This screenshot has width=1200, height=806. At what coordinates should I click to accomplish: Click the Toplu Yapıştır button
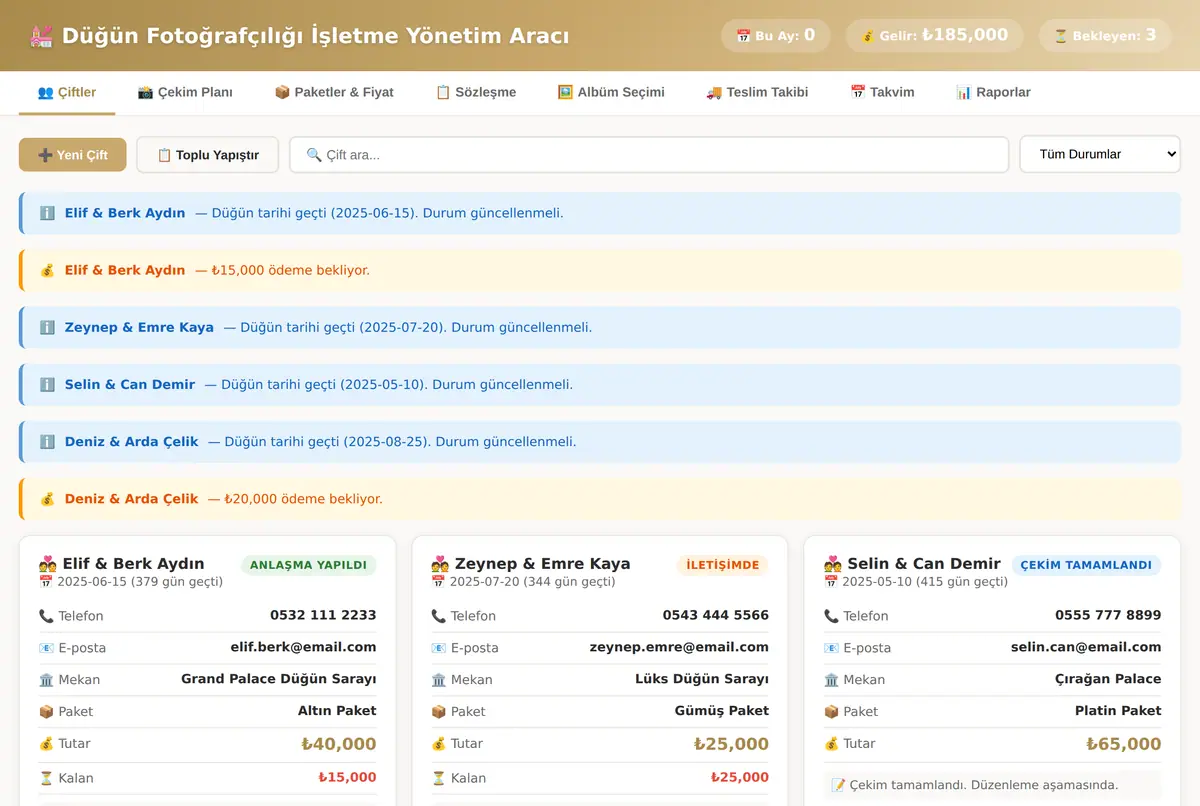[x=208, y=155]
